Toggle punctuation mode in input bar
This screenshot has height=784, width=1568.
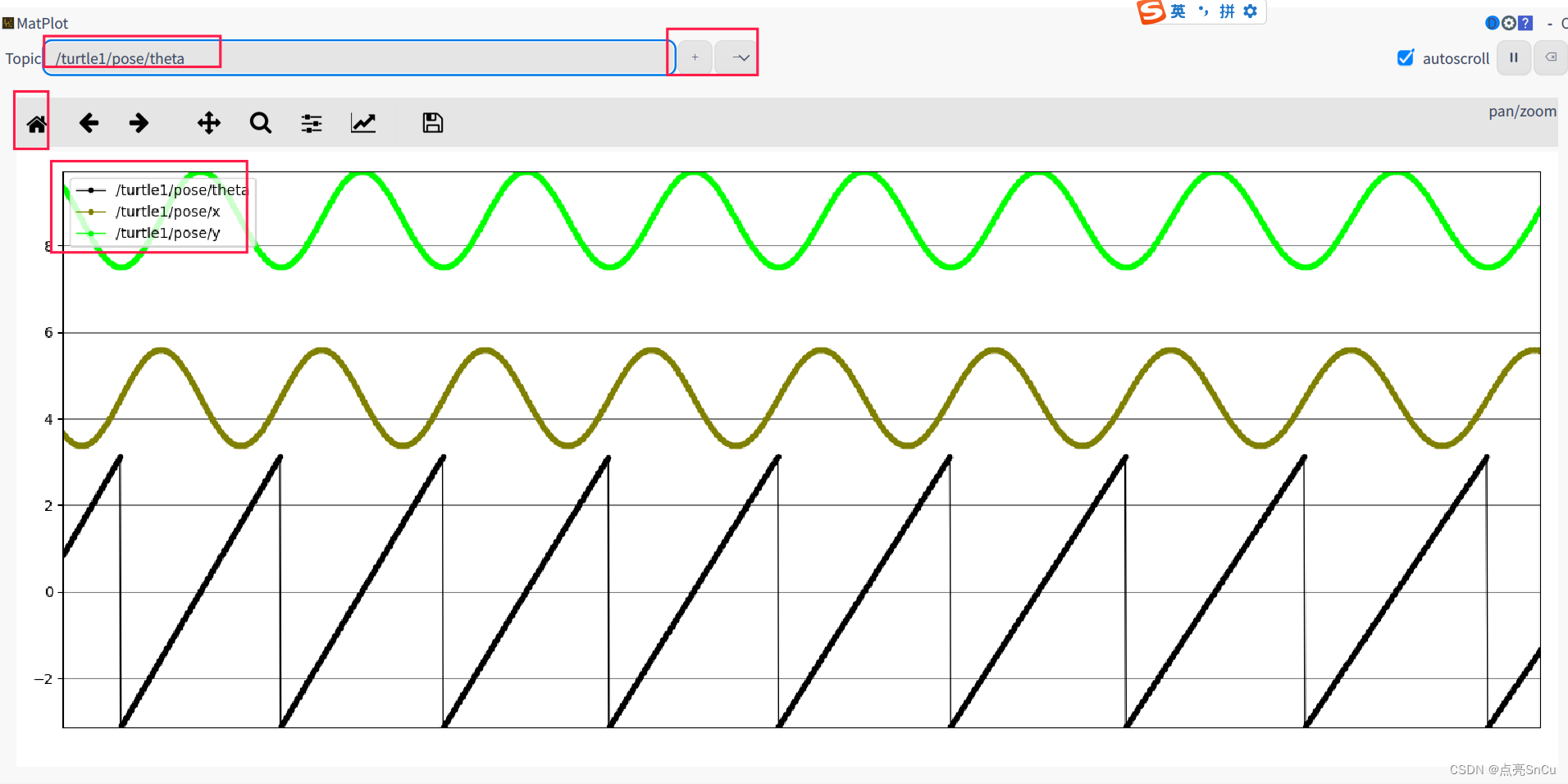tap(1203, 11)
